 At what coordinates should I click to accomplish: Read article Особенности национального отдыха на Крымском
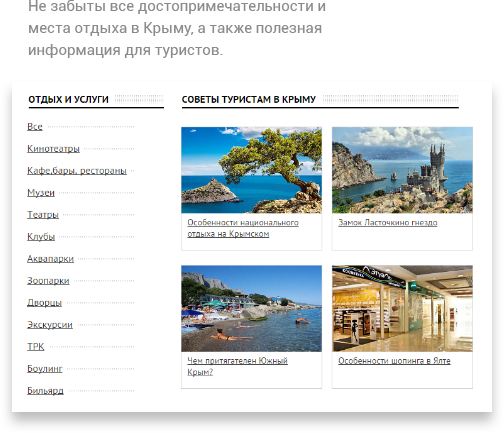[243, 228]
